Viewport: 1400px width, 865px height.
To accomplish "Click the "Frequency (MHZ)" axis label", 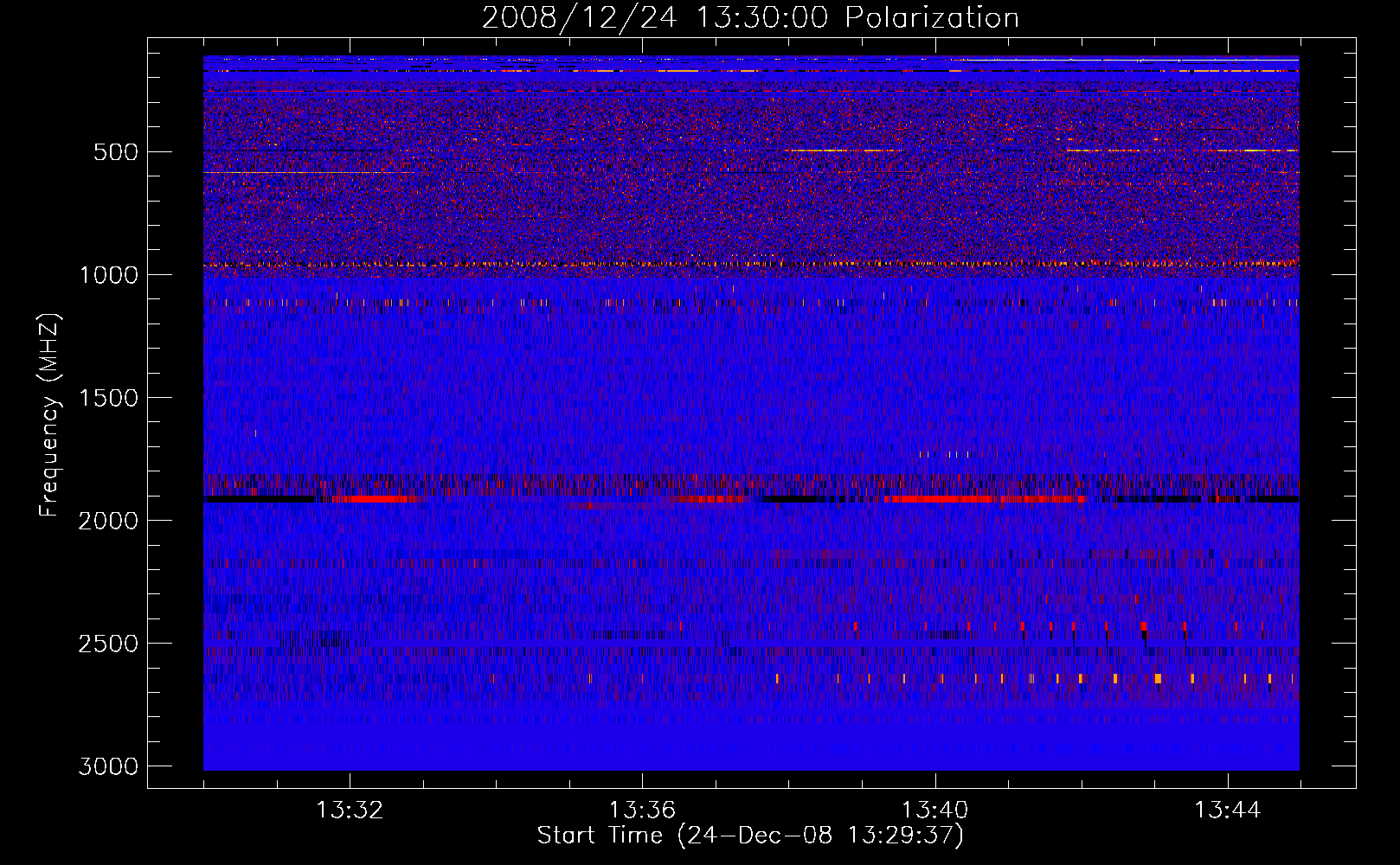I will click(49, 415).
